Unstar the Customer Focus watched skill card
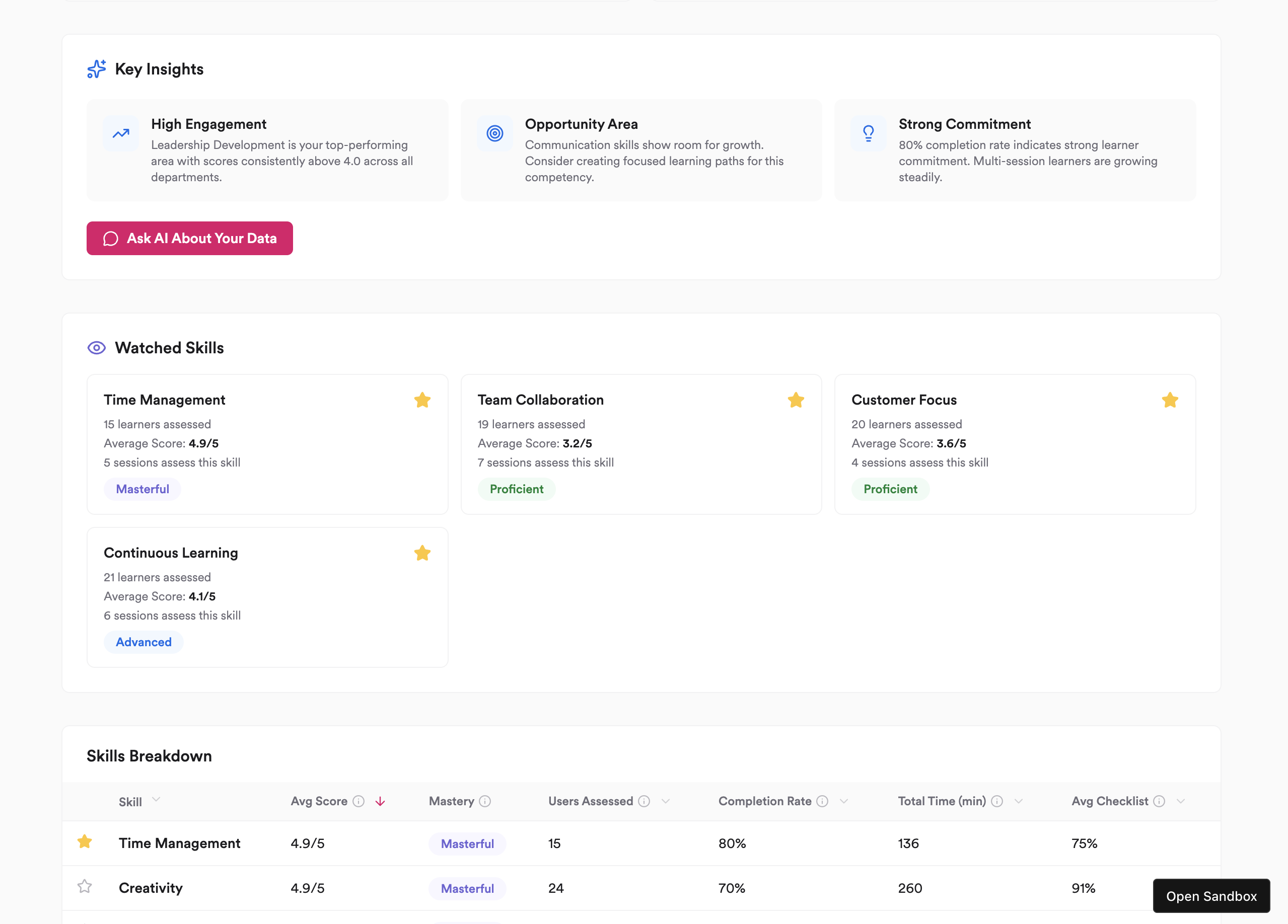This screenshot has width=1288, height=924. tap(1169, 400)
